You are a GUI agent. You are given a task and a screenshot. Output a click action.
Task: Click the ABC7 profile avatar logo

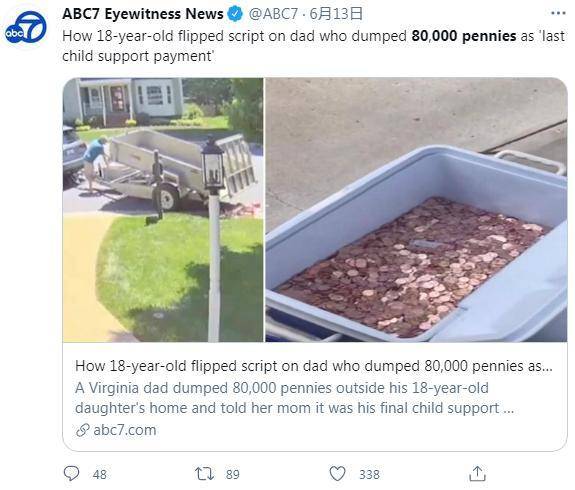click(x=26, y=28)
